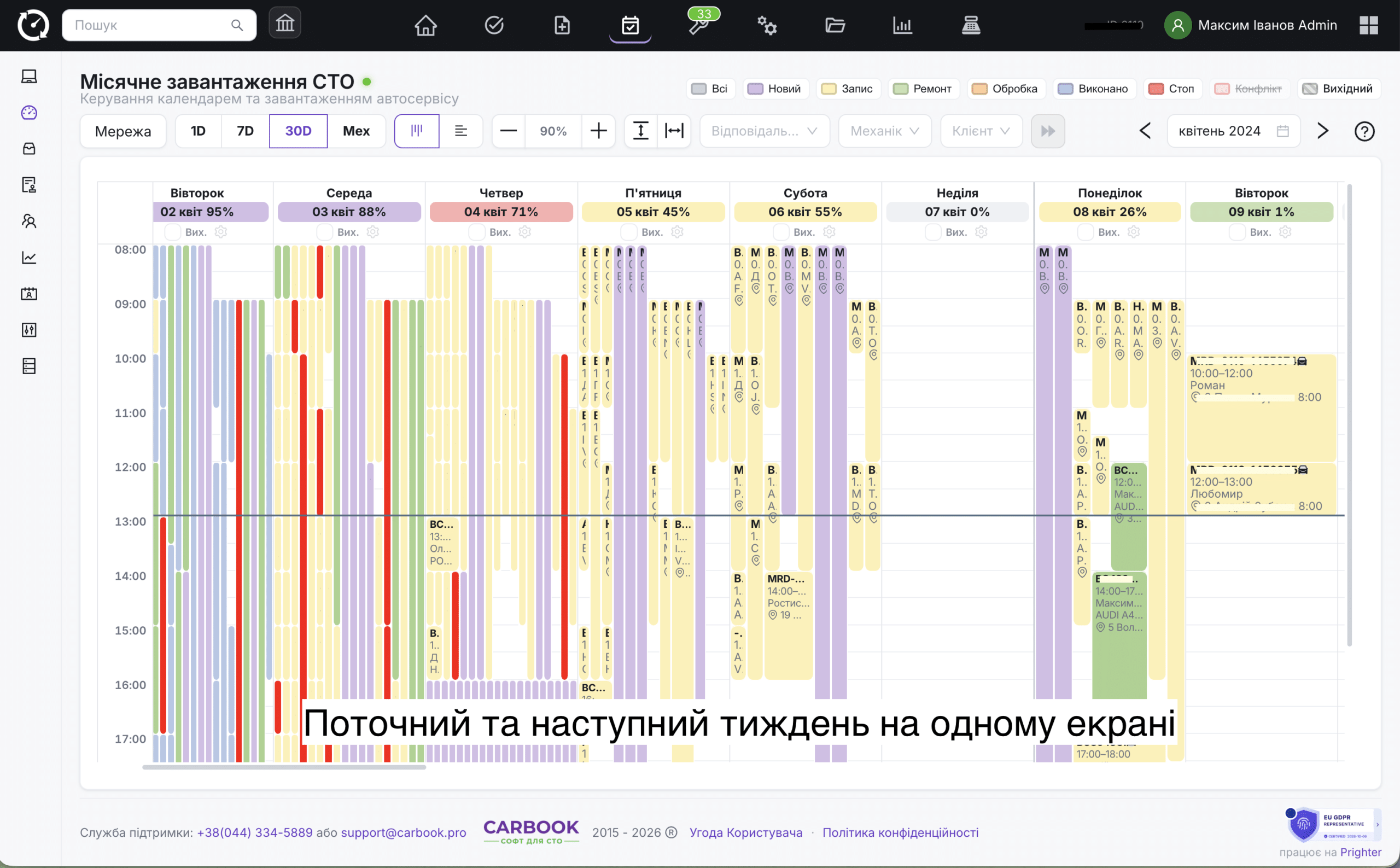Filter by the Стоп color legend

point(1172,89)
